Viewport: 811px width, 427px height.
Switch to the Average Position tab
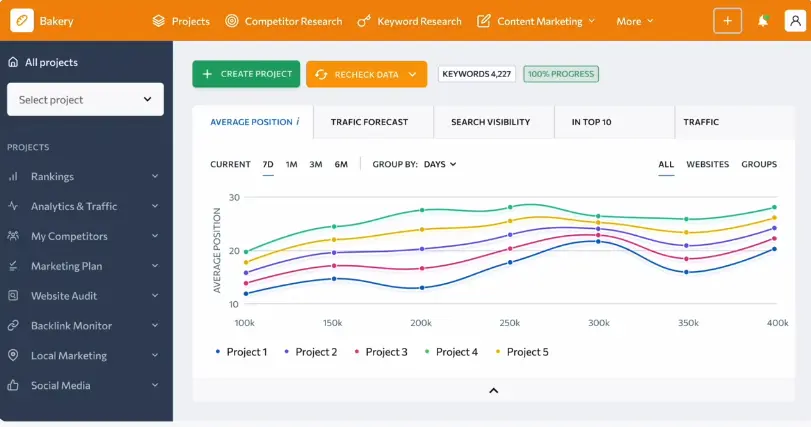(x=252, y=122)
